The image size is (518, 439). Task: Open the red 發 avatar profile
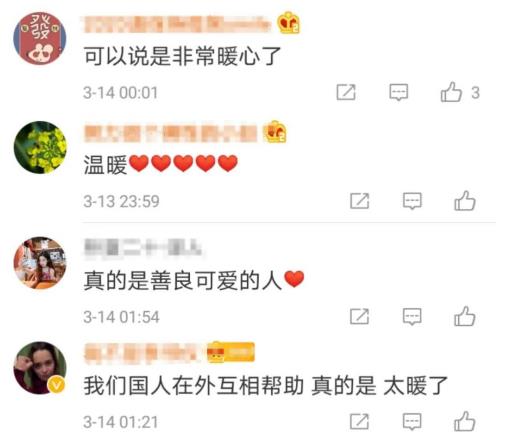(40, 38)
